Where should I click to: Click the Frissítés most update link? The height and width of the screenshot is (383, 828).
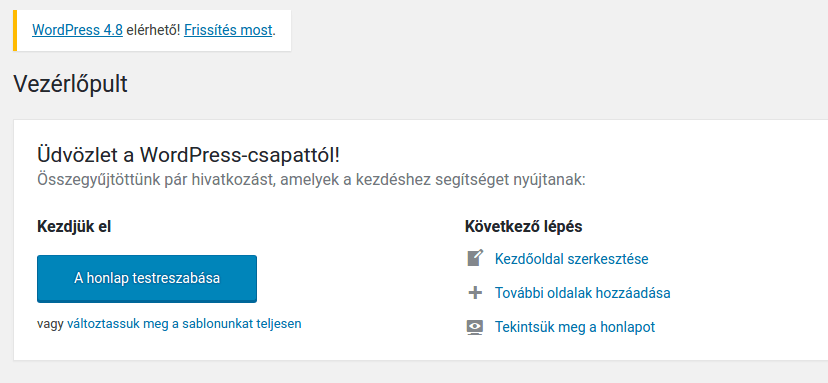coord(228,30)
